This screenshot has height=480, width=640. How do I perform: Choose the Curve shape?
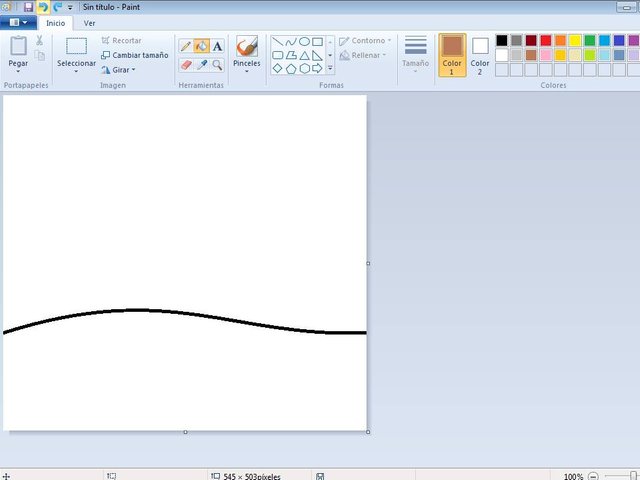click(x=291, y=41)
